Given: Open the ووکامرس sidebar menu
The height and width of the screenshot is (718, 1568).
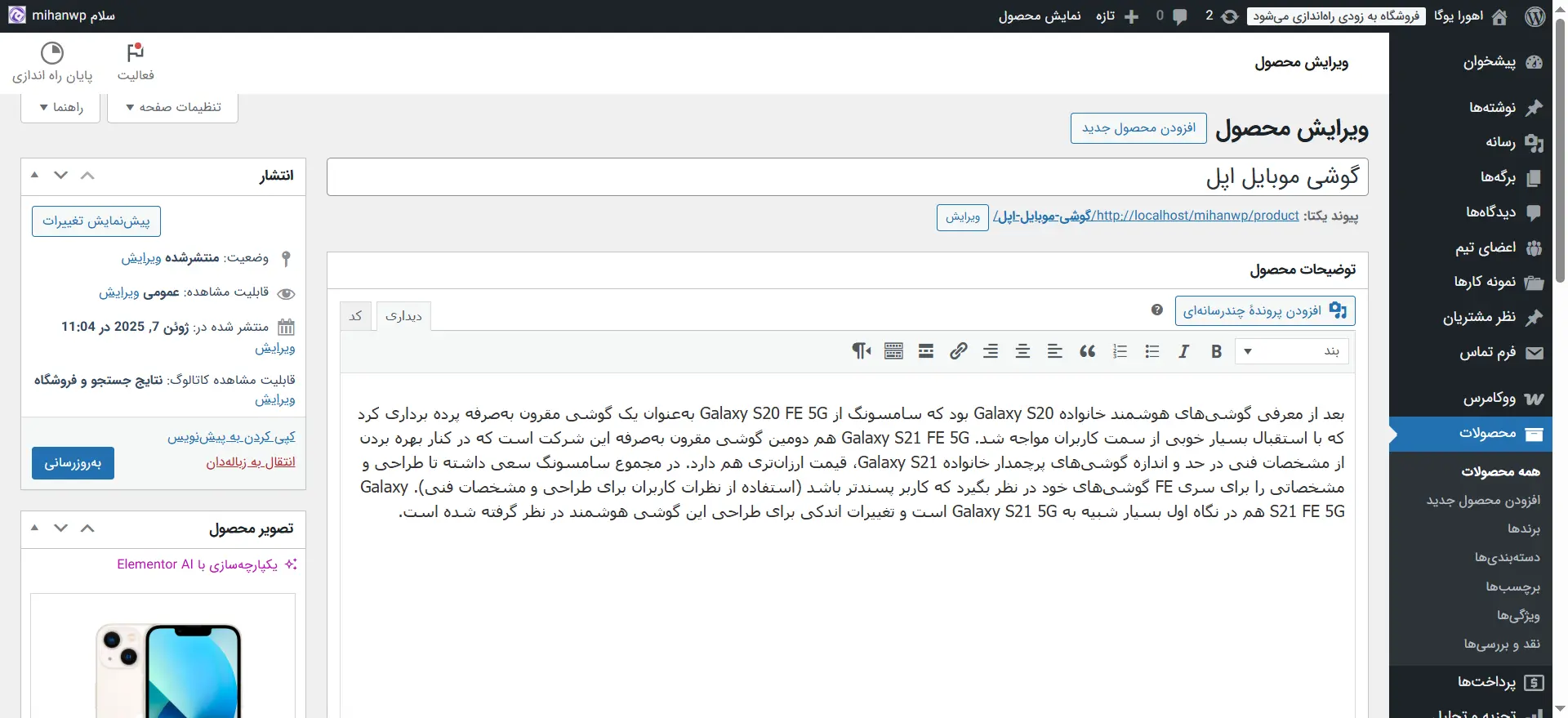Looking at the screenshot, I should tap(1489, 398).
